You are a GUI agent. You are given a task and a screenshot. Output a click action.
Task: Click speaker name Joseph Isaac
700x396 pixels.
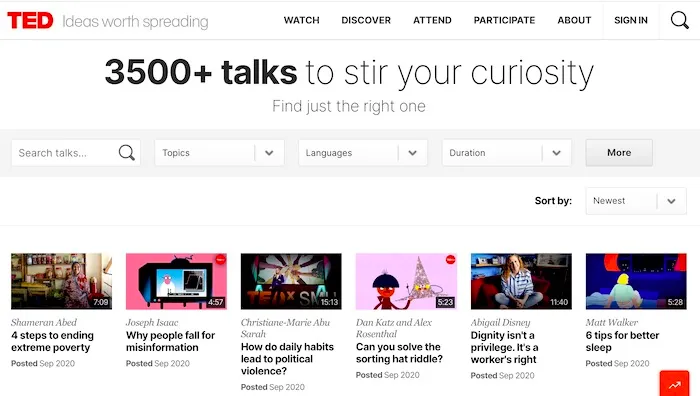point(152,322)
